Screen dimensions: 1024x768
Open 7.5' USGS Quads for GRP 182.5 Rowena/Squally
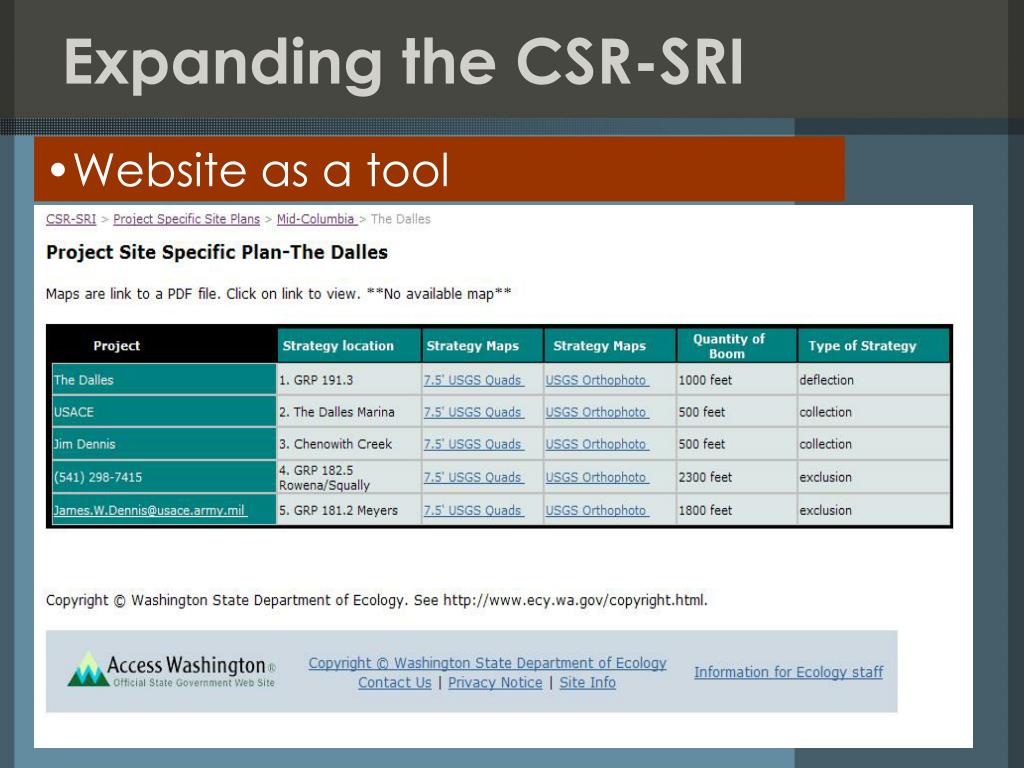point(473,477)
